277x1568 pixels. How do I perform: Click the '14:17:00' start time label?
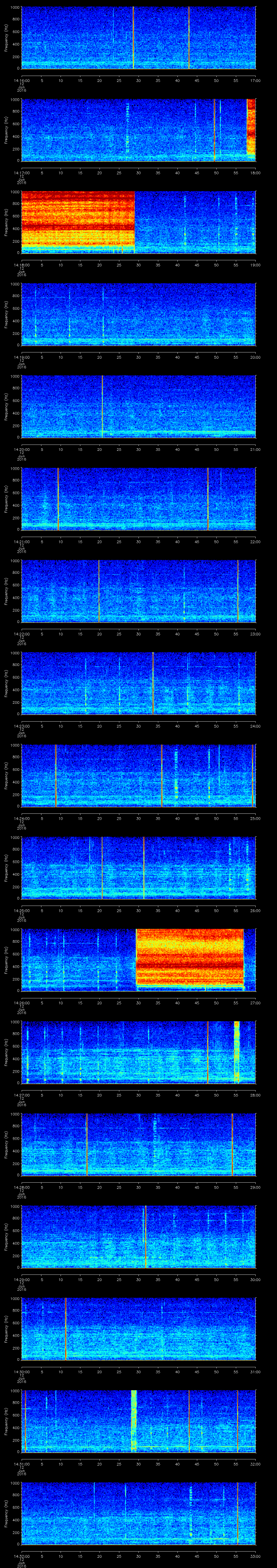[x=22, y=173]
